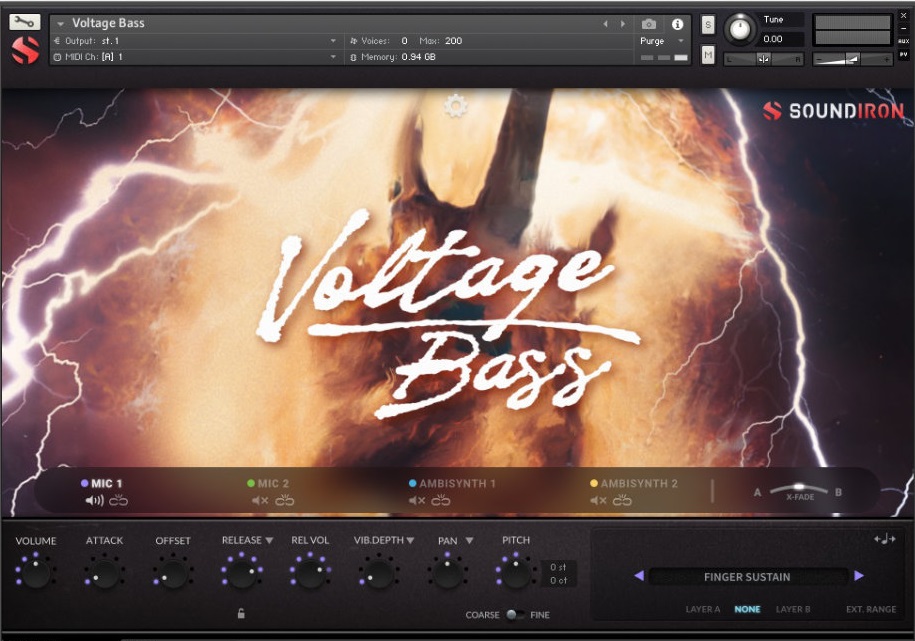Click the Max voices value 200

coord(453,41)
